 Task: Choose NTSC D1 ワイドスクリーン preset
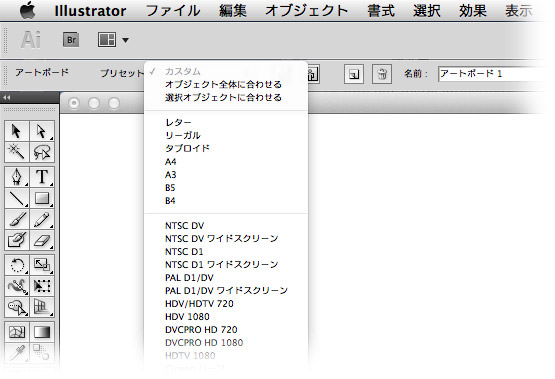226,265
